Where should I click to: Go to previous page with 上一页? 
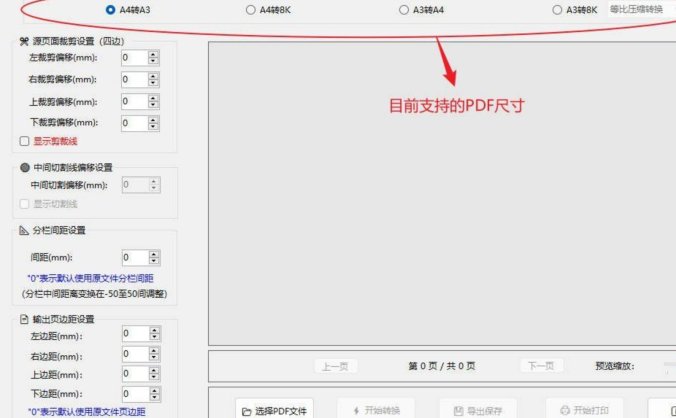pos(335,366)
